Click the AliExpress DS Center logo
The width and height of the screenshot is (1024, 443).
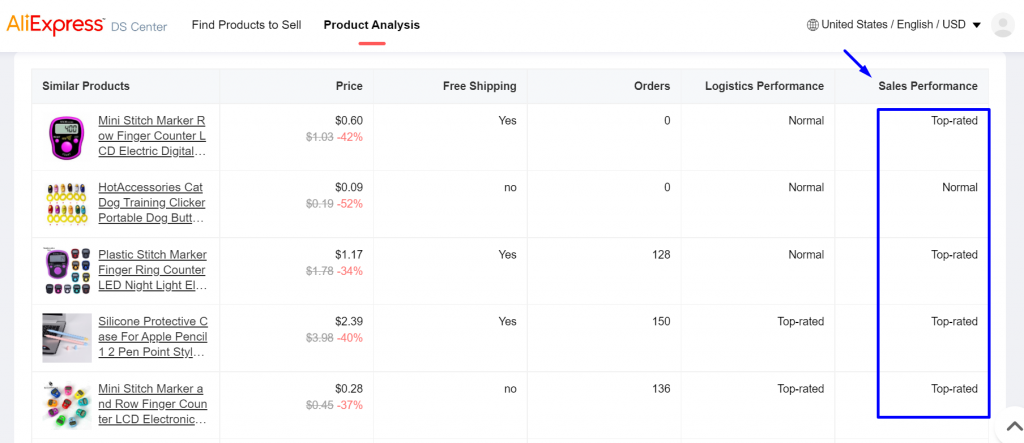coord(87,25)
